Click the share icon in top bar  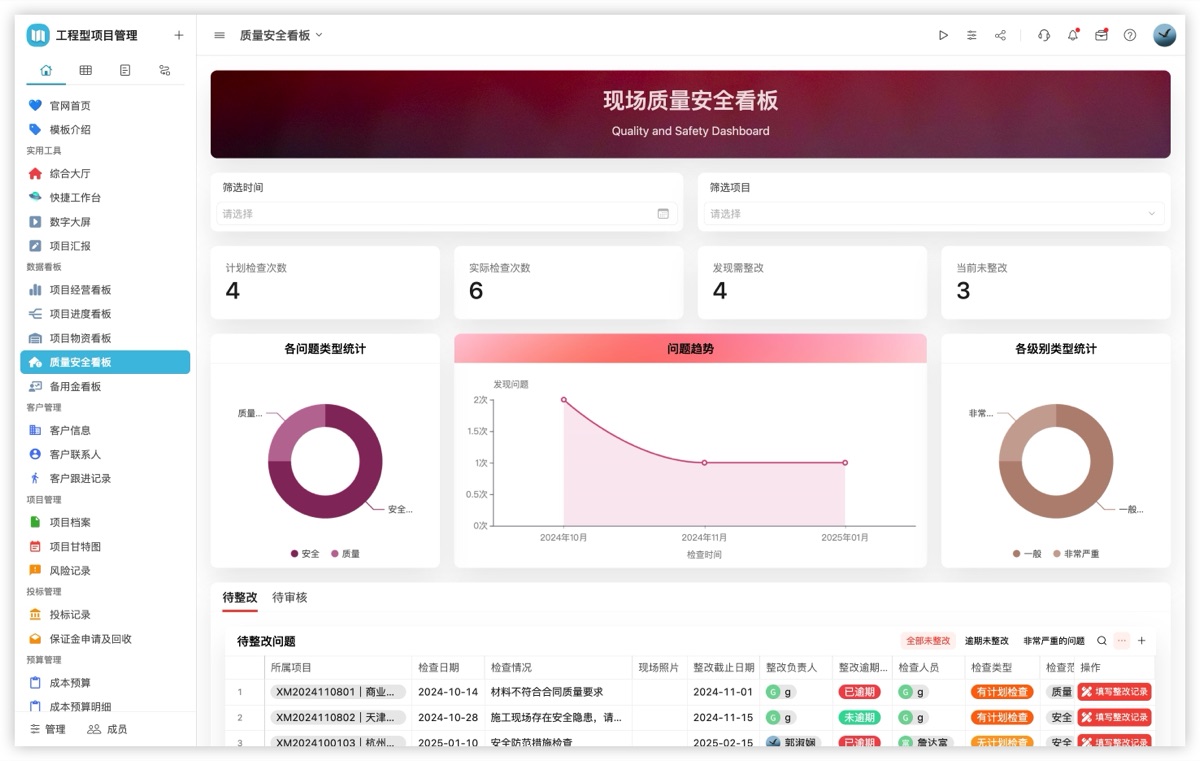coord(1000,35)
